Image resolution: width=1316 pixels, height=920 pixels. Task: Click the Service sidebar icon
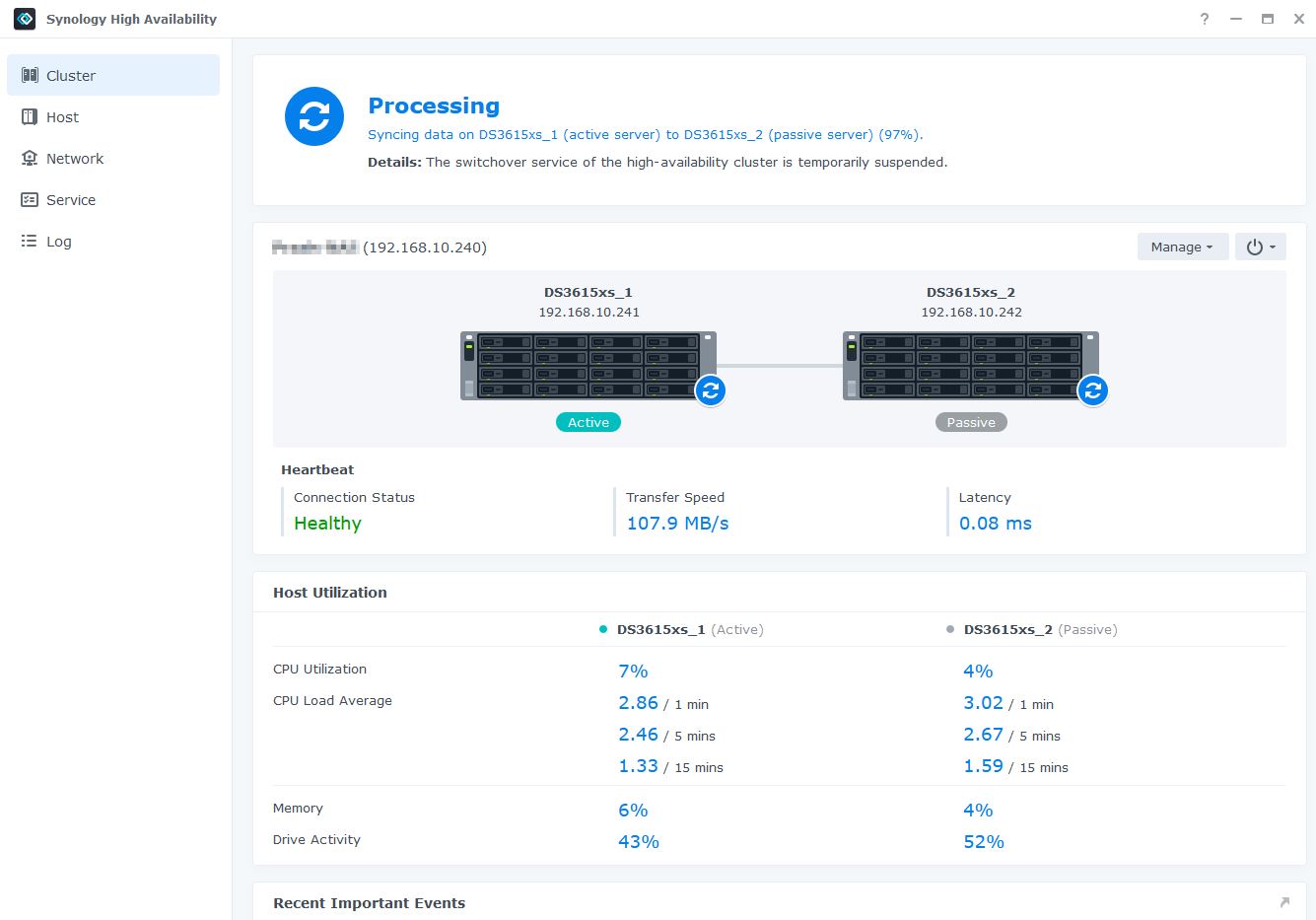(30, 199)
